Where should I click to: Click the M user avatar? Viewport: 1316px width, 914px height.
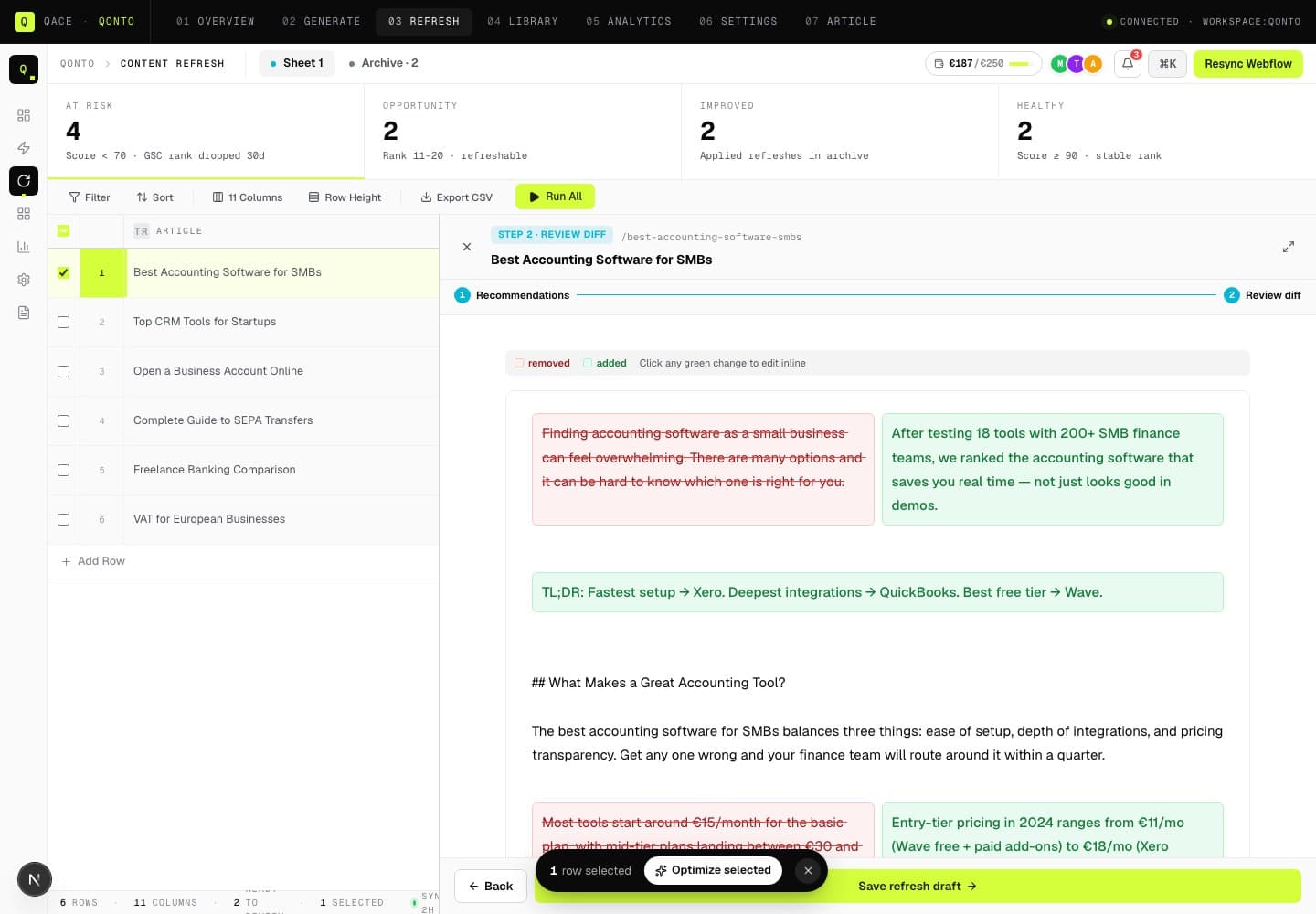[1059, 64]
